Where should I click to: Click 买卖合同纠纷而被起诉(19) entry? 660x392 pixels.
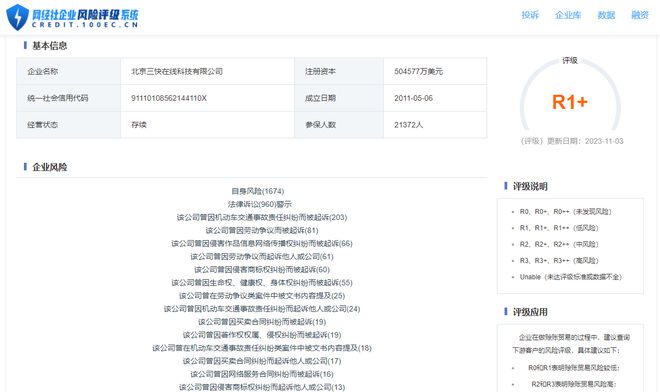click(262, 322)
